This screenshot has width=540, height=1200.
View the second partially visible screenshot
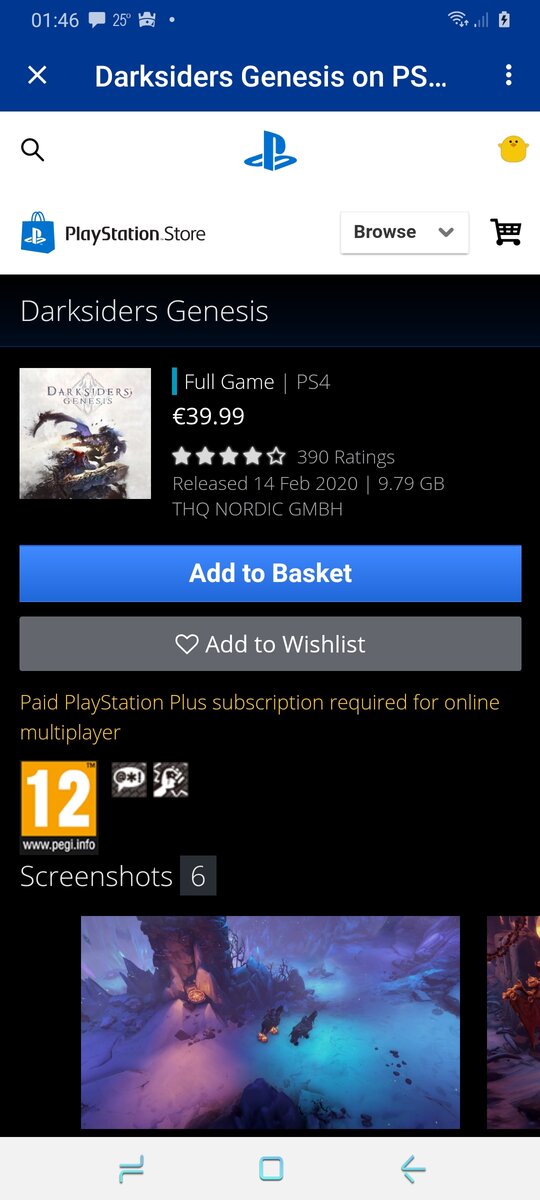click(513, 1022)
